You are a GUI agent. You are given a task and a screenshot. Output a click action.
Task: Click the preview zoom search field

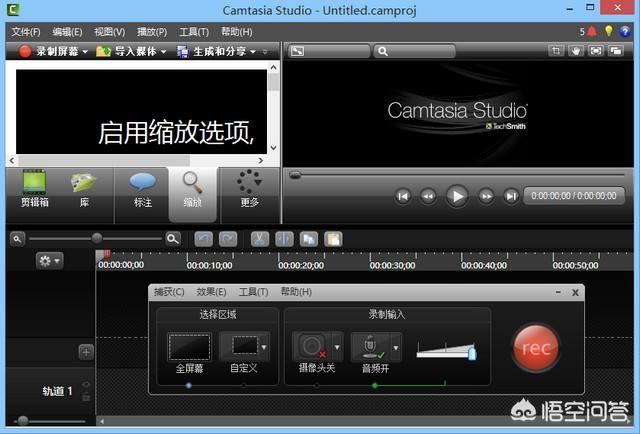(414, 51)
